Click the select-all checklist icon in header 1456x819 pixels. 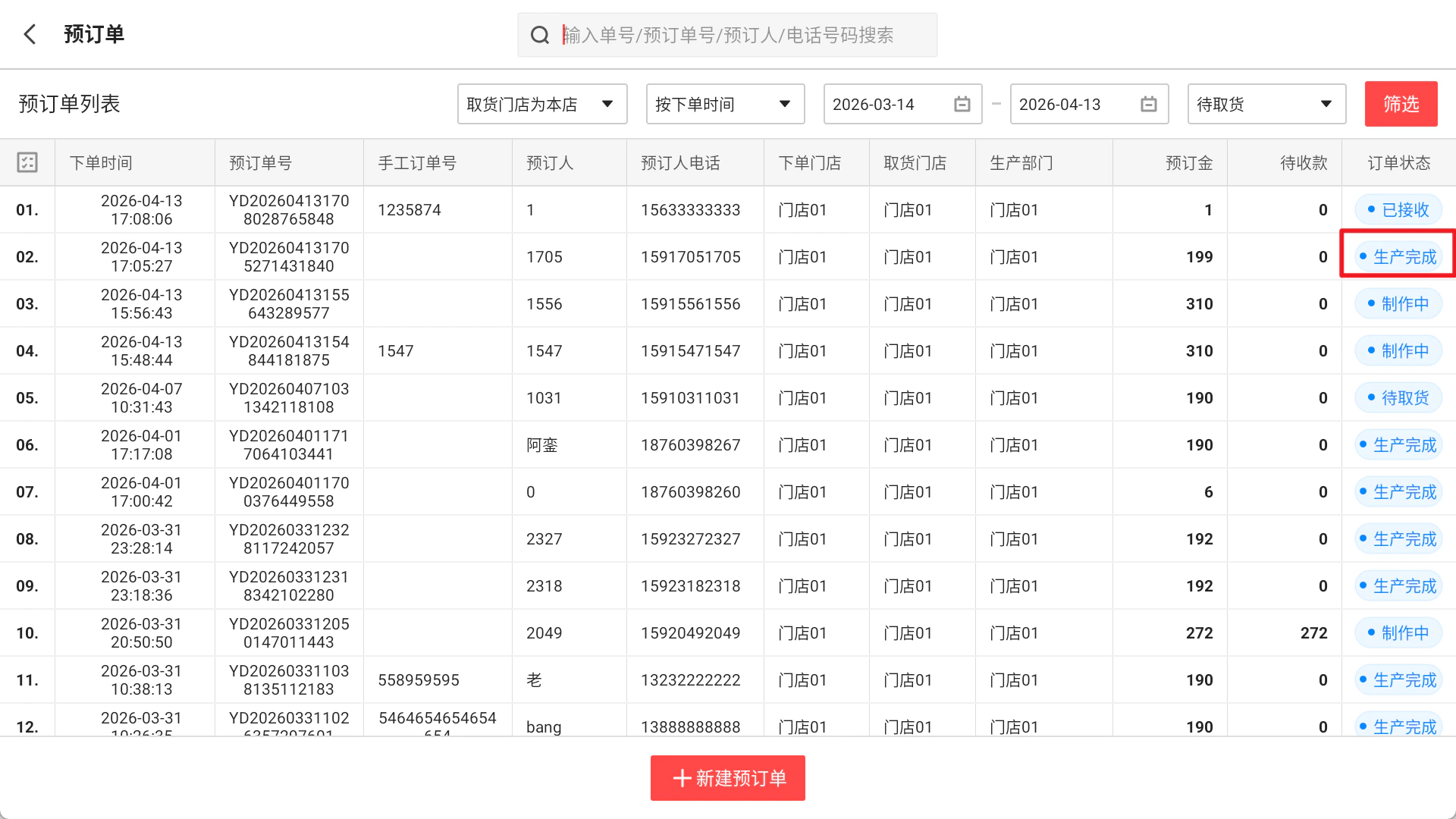click(27, 162)
